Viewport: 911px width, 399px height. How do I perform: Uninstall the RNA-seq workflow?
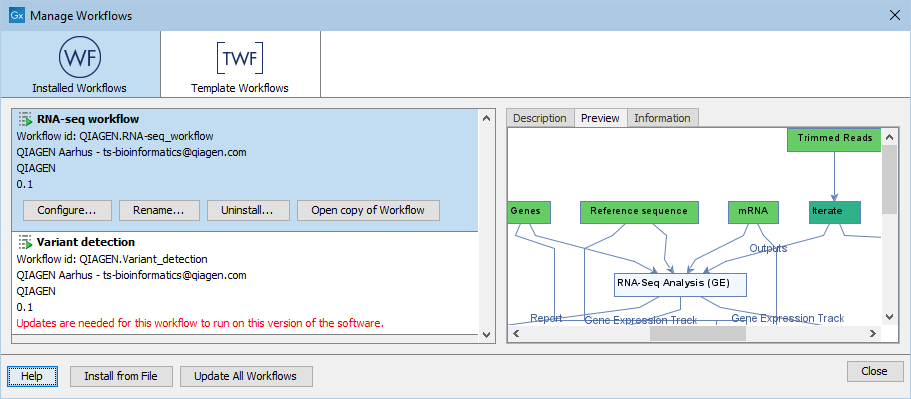pos(248,210)
